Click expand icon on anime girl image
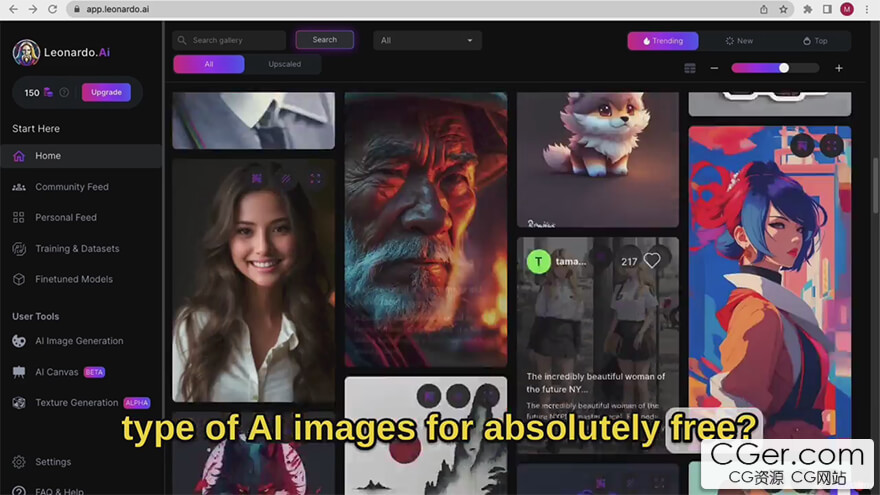 coord(832,146)
